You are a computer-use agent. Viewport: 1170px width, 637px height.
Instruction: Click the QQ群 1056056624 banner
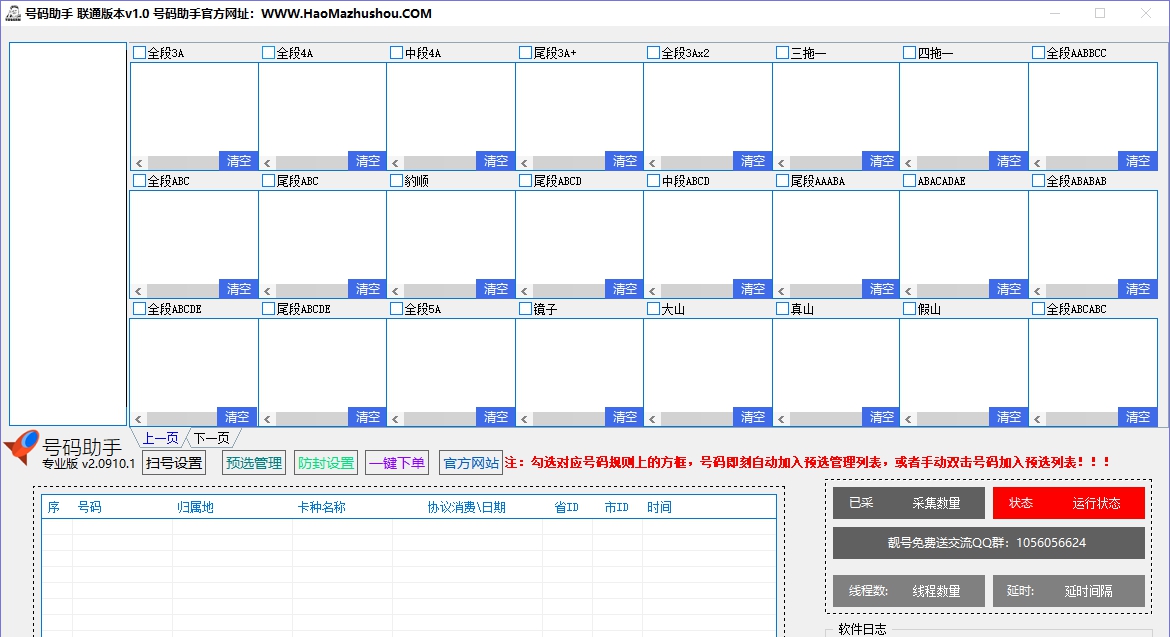tap(989, 543)
